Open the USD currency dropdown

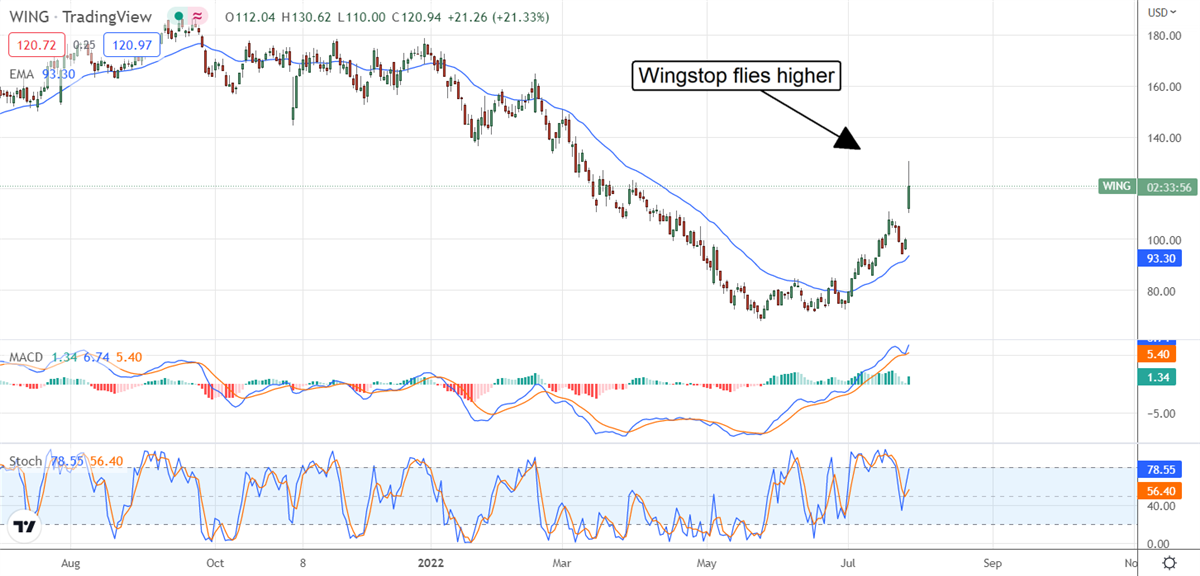tap(1163, 12)
